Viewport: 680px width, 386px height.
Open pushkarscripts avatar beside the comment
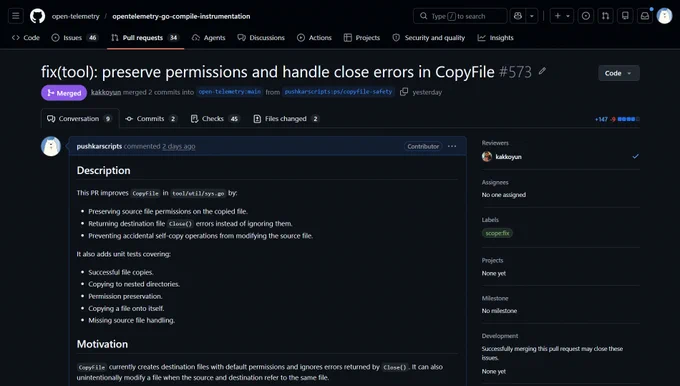click(51, 146)
